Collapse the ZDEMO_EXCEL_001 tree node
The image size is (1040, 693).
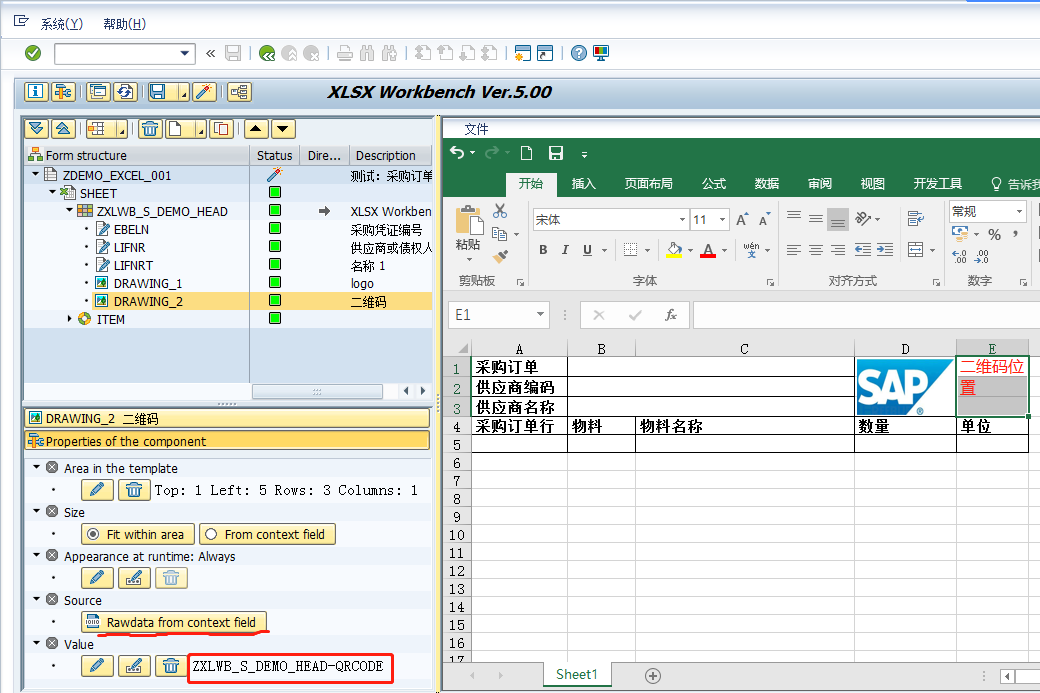[x=36, y=174]
